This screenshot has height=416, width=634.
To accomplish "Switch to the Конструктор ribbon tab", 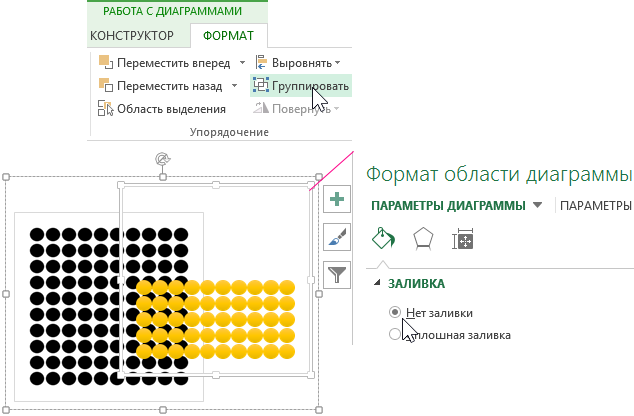I will click(x=132, y=36).
